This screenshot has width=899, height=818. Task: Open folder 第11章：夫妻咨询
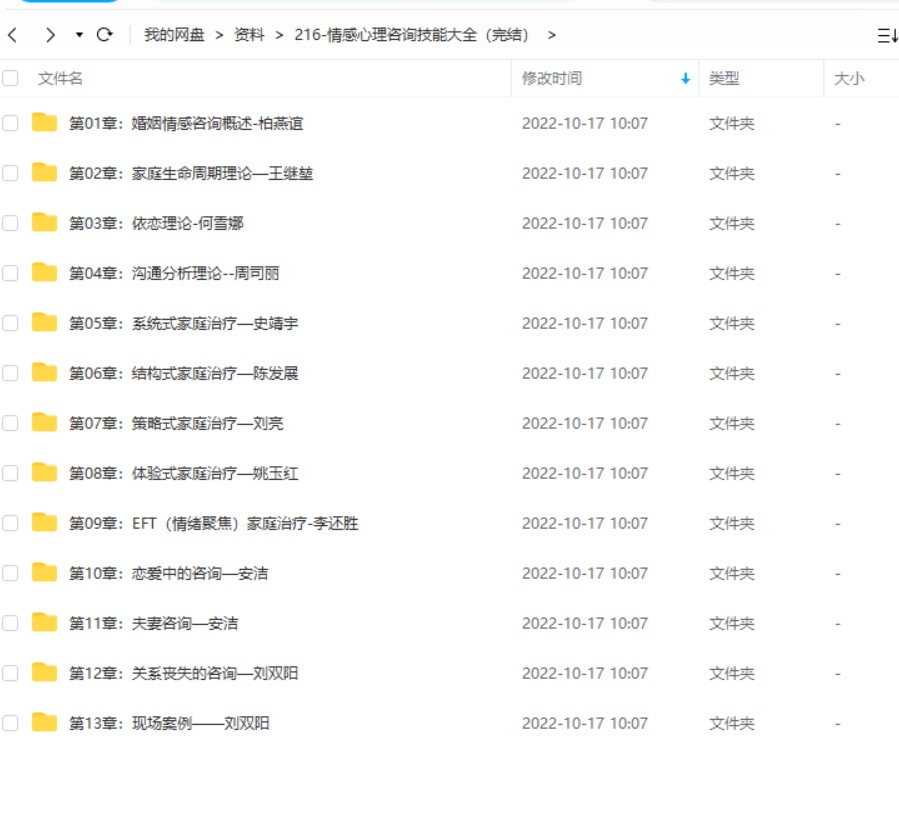[154, 623]
